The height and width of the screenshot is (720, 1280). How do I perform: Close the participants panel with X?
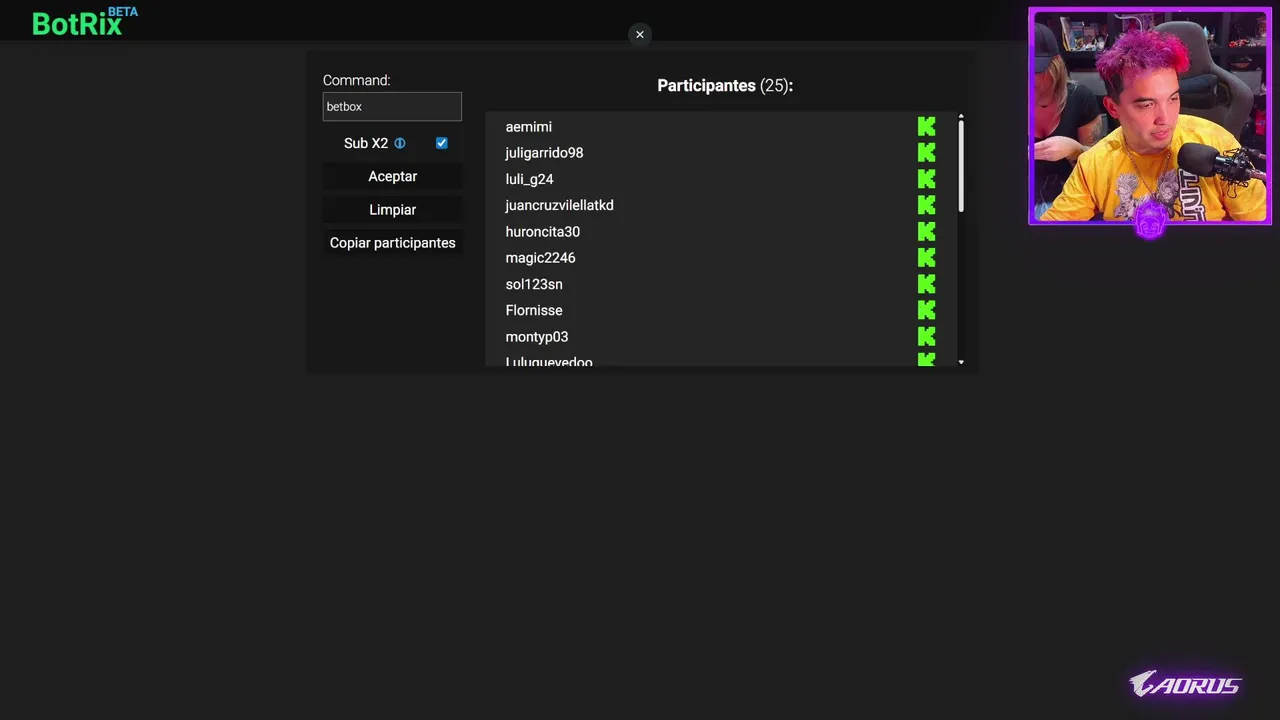click(640, 35)
